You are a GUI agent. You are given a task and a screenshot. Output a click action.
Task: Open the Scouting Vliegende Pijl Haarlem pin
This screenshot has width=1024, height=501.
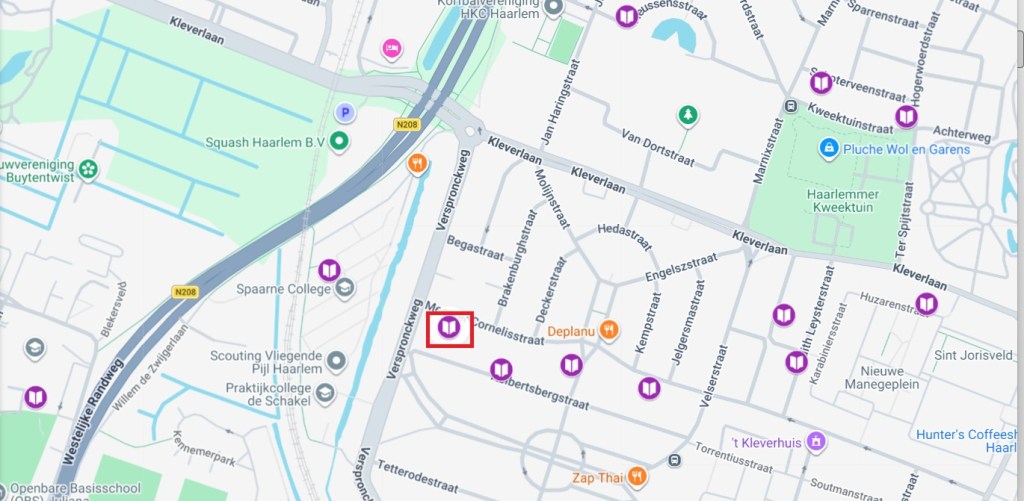[336, 361]
